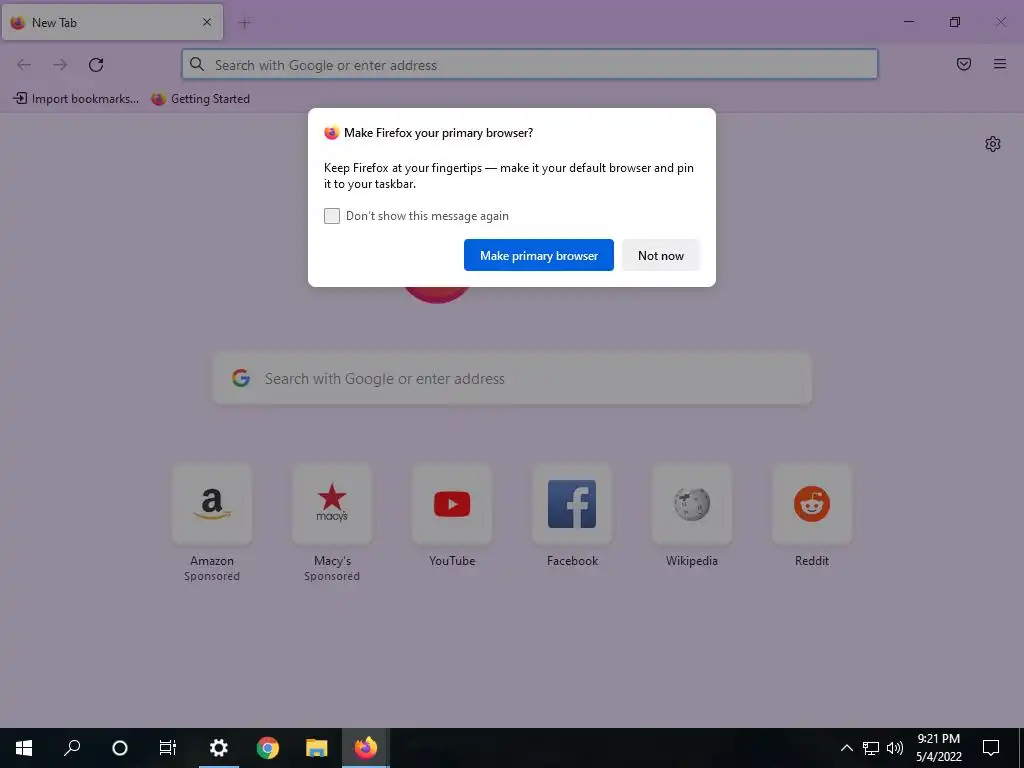This screenshot has width=1024, height=768.
Task: Click Firefox icon on taskbar
Action: [366, 748]
